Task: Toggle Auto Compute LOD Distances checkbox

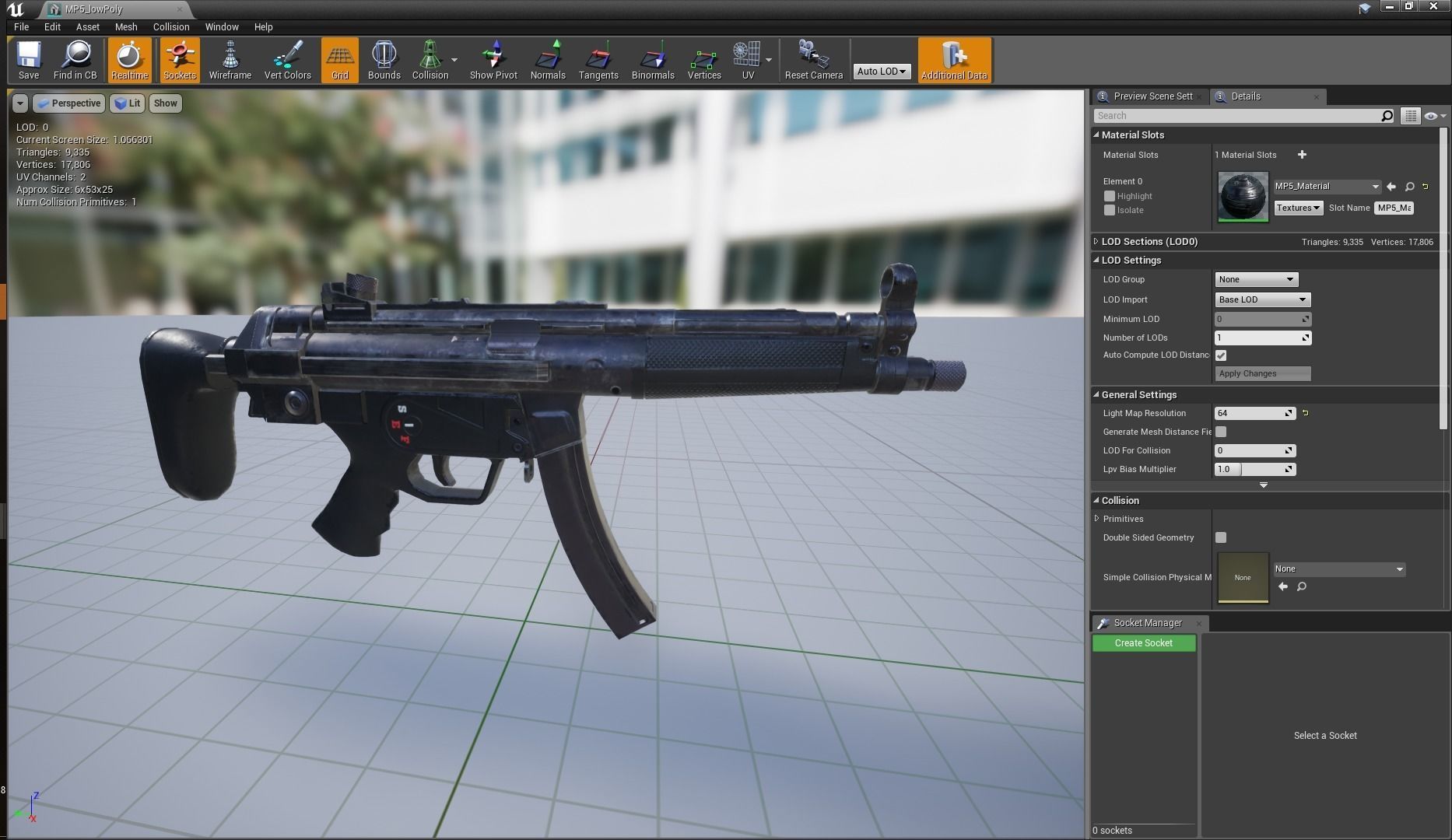Action: (x=1221, y=355)
